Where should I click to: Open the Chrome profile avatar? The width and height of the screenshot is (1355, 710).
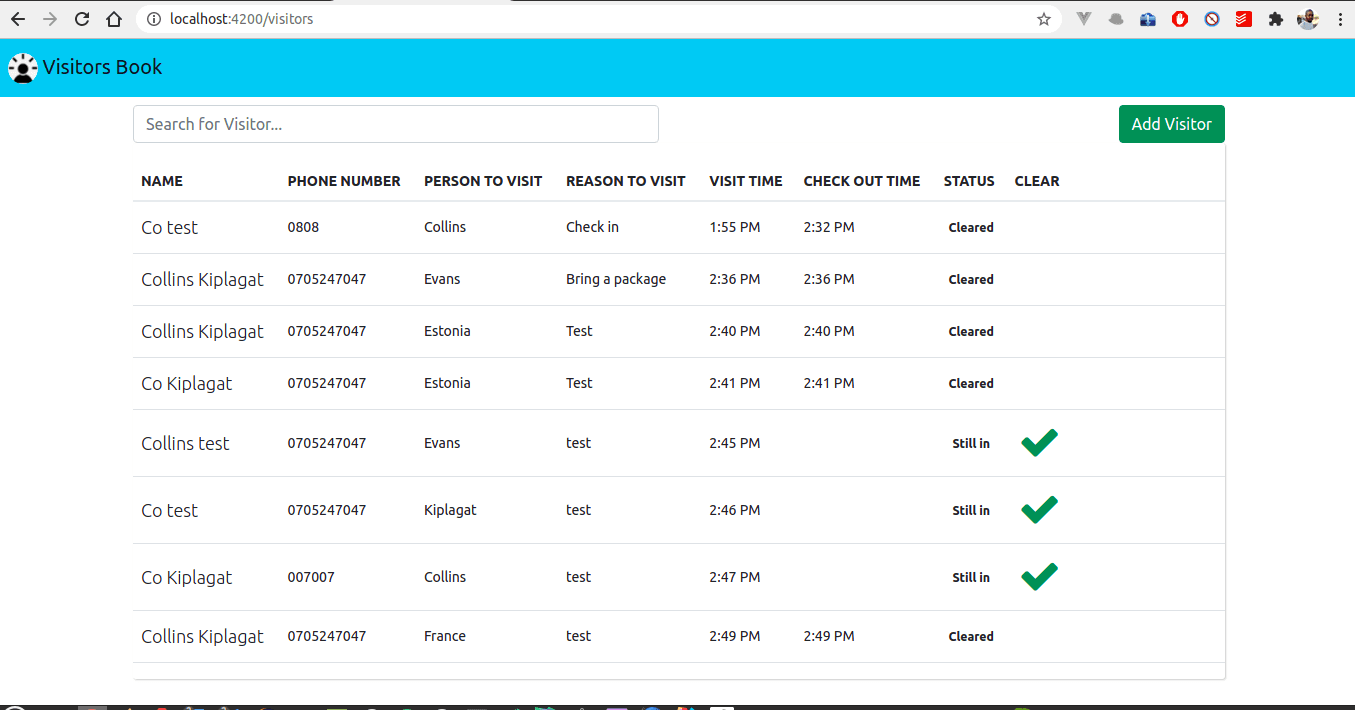1308,19
